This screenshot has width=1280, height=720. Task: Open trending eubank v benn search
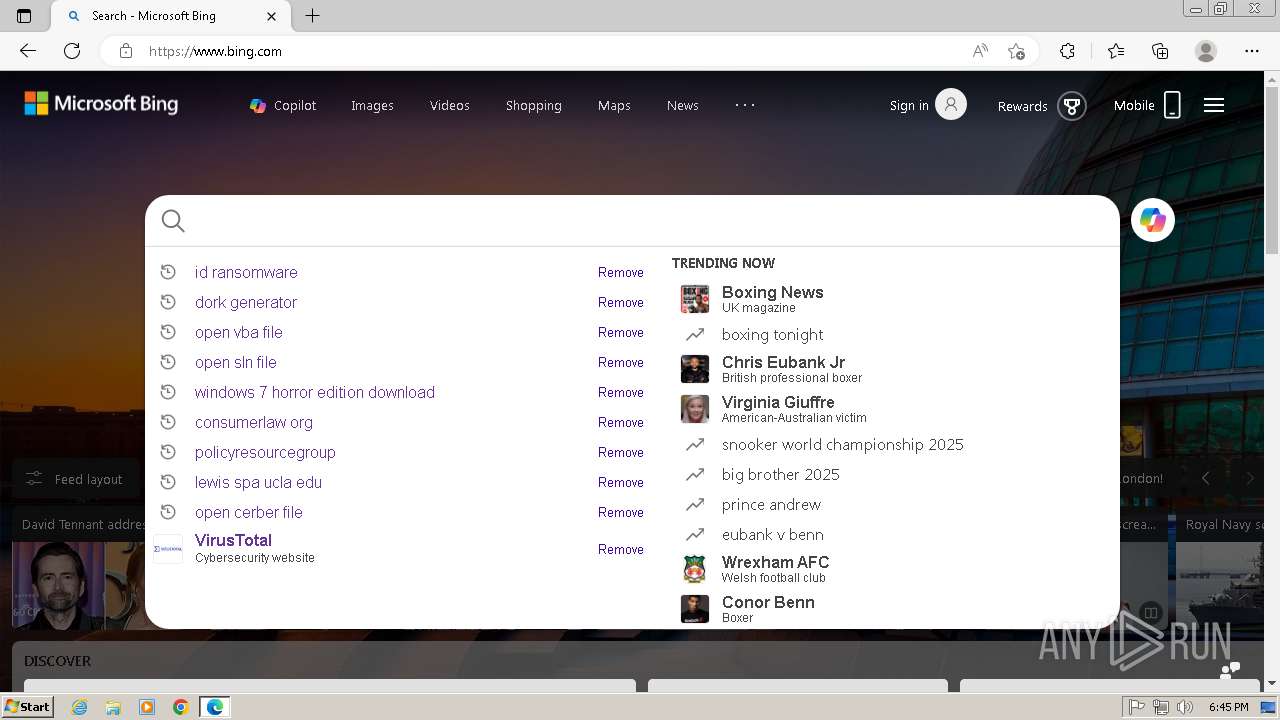pyautogui.click(x=772, y=534)
